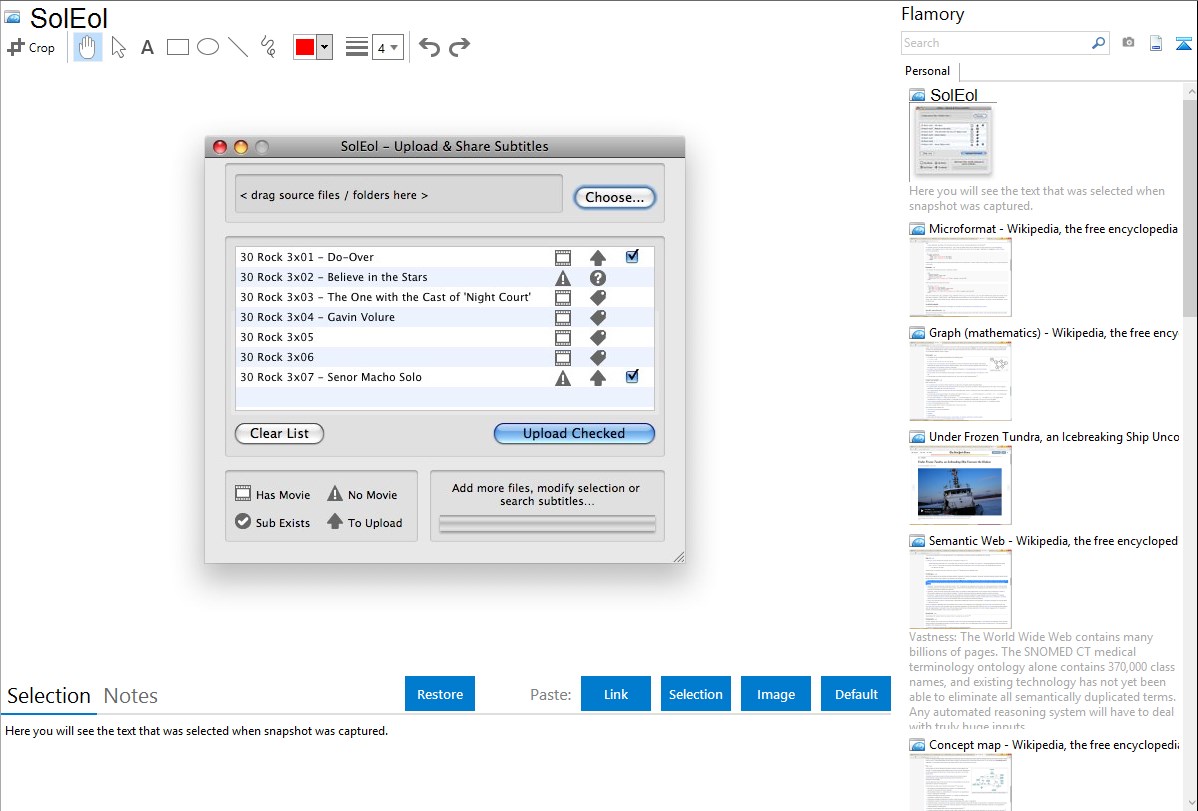
Task: Click tag icon for Night Court episode
Action: click(597, 297)
